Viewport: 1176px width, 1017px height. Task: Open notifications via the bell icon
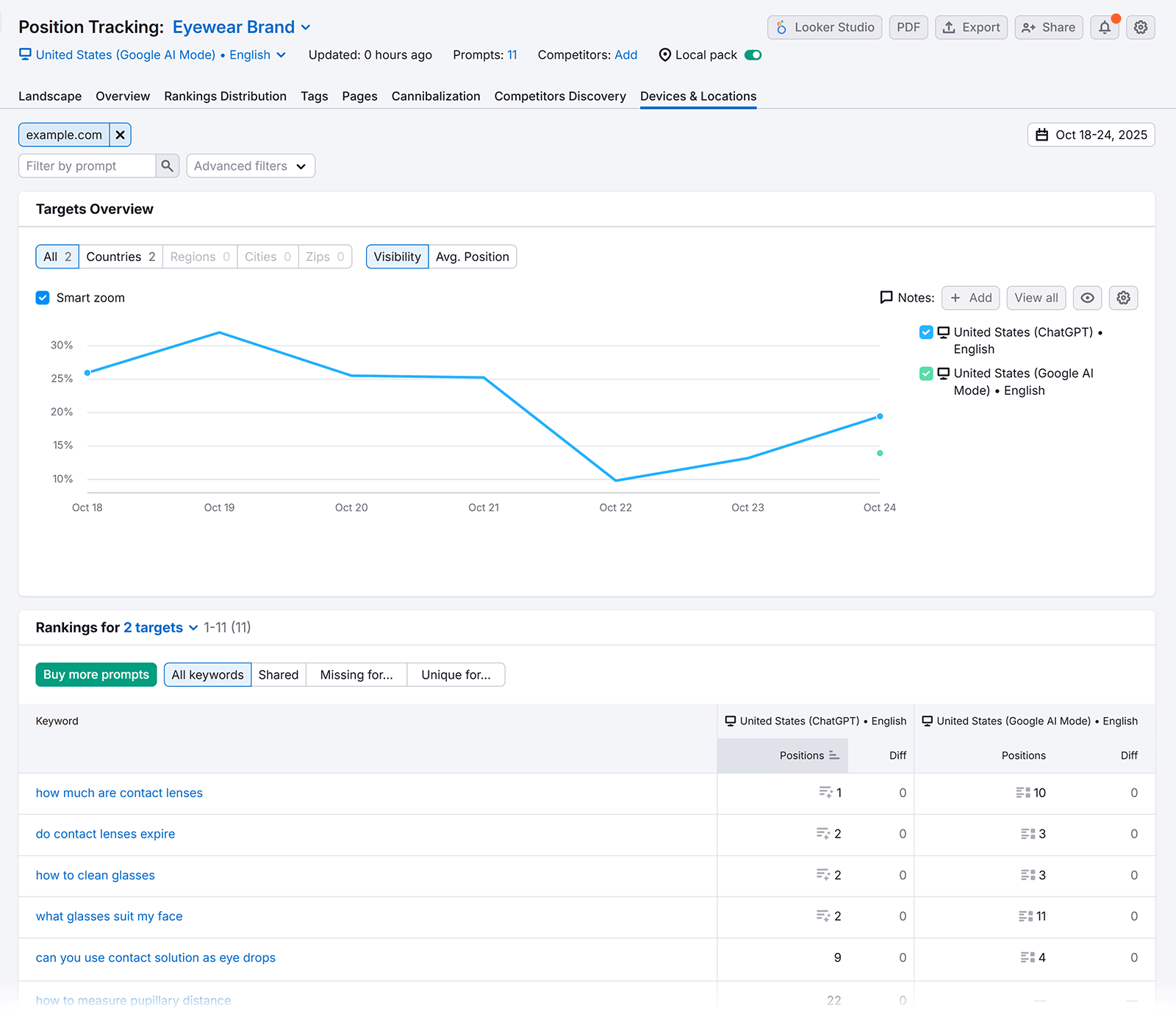point(1104,27)
